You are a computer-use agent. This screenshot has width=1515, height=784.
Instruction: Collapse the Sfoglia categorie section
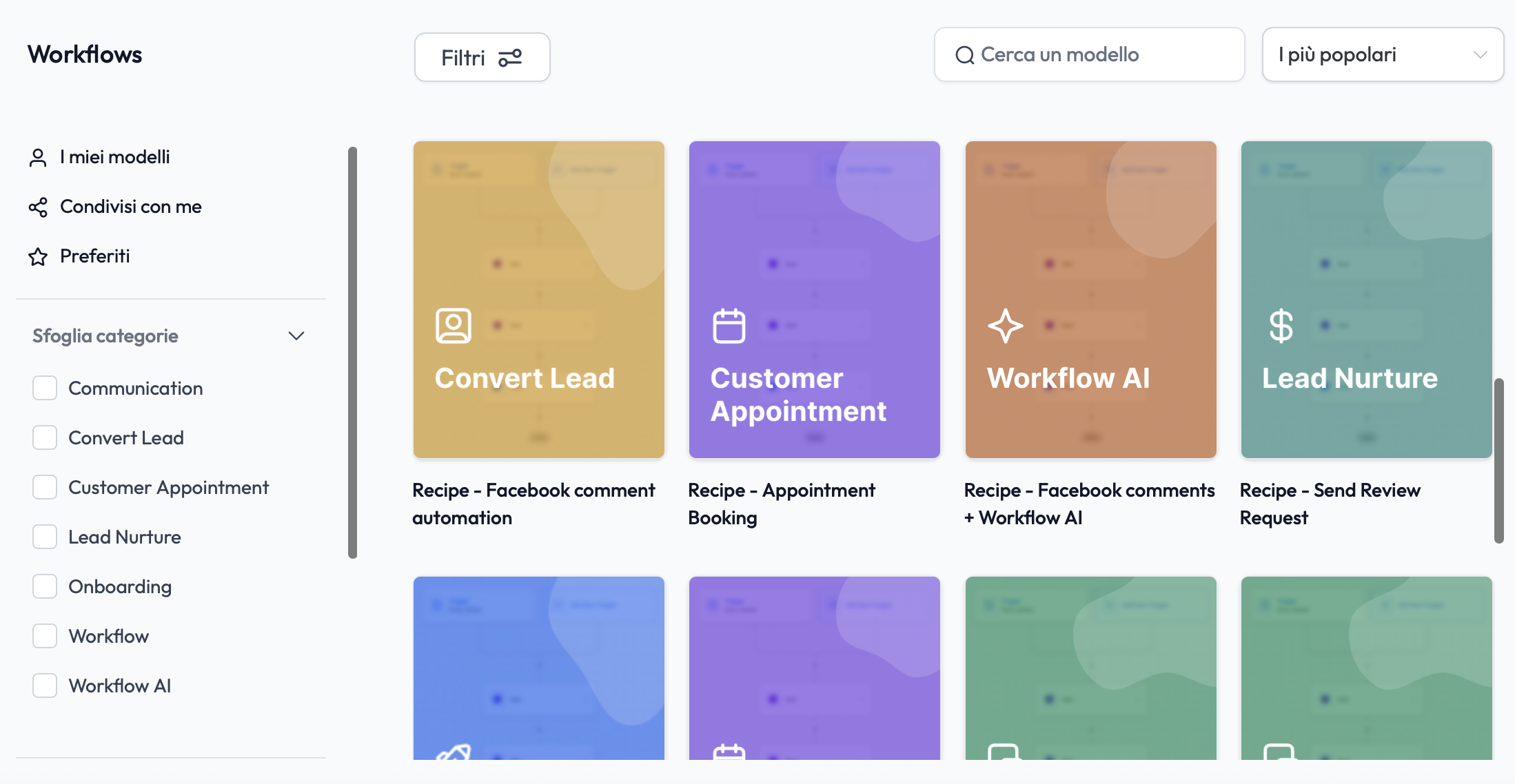296,336
